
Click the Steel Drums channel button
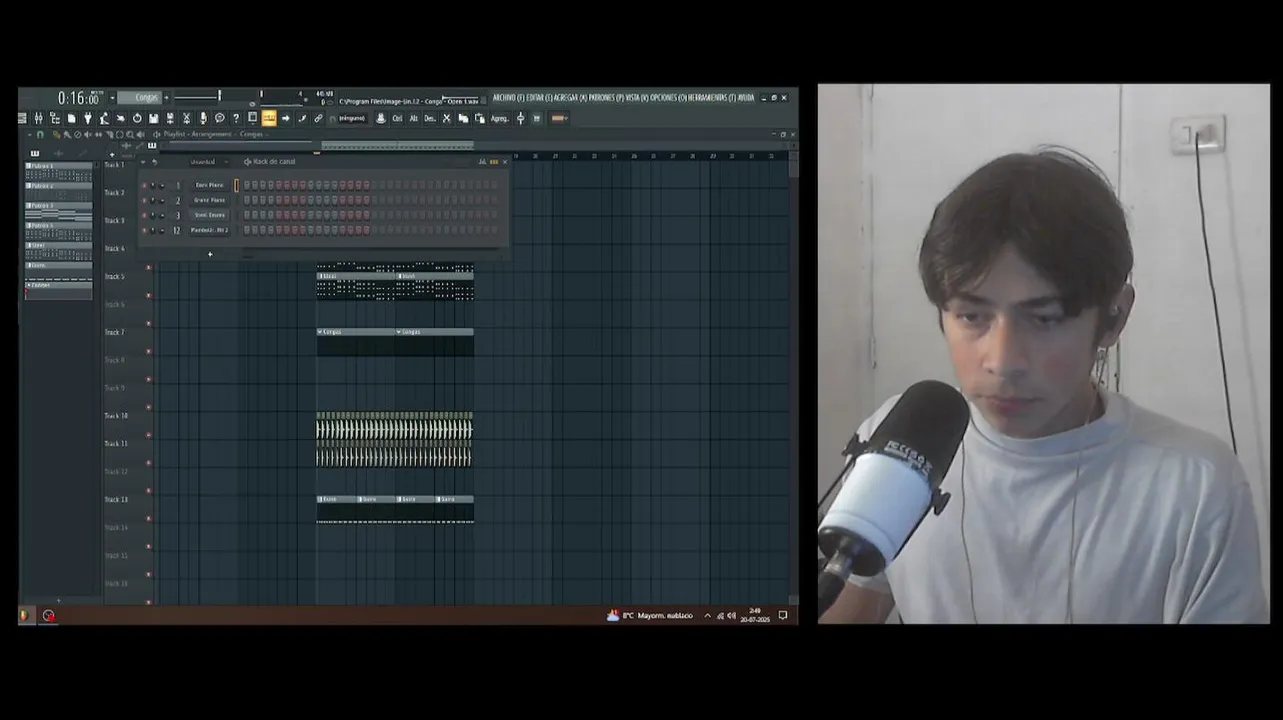[x=210, y=215]
